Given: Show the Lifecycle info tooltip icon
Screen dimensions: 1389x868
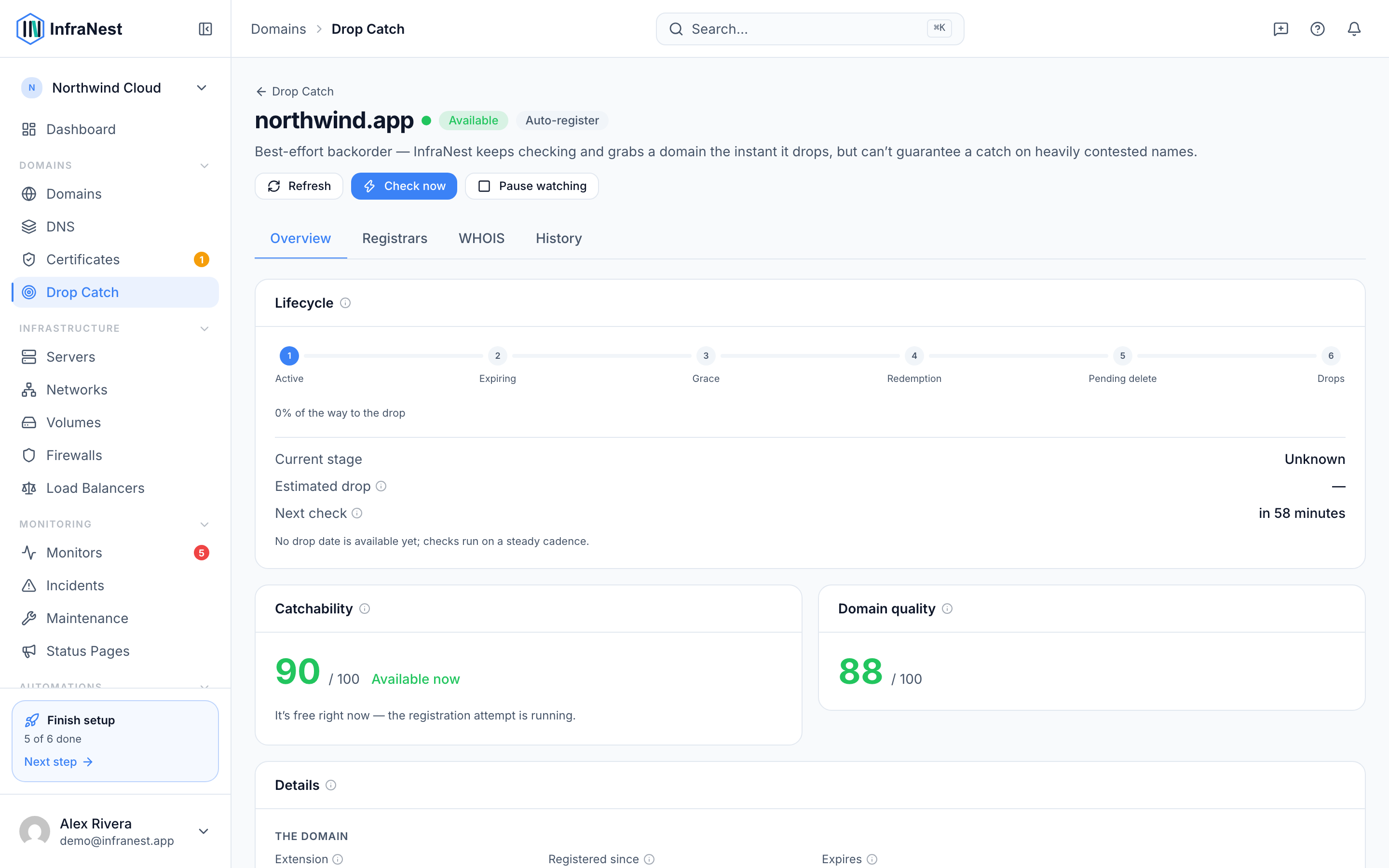Looking at the screenshot, I should click(x=345, y=303).
